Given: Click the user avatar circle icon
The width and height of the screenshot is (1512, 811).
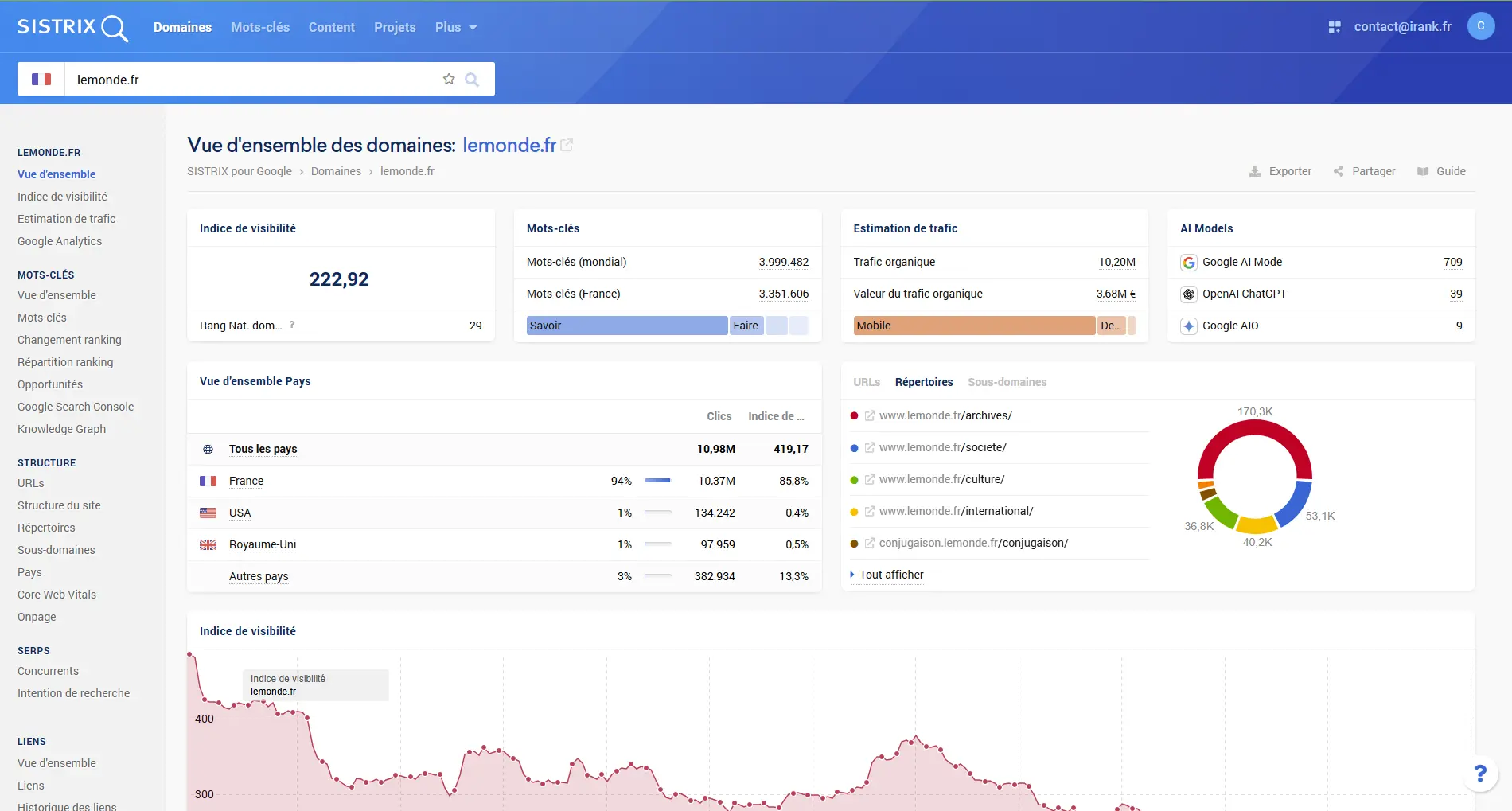Looking at the screenshot, I should (1480, 26).
